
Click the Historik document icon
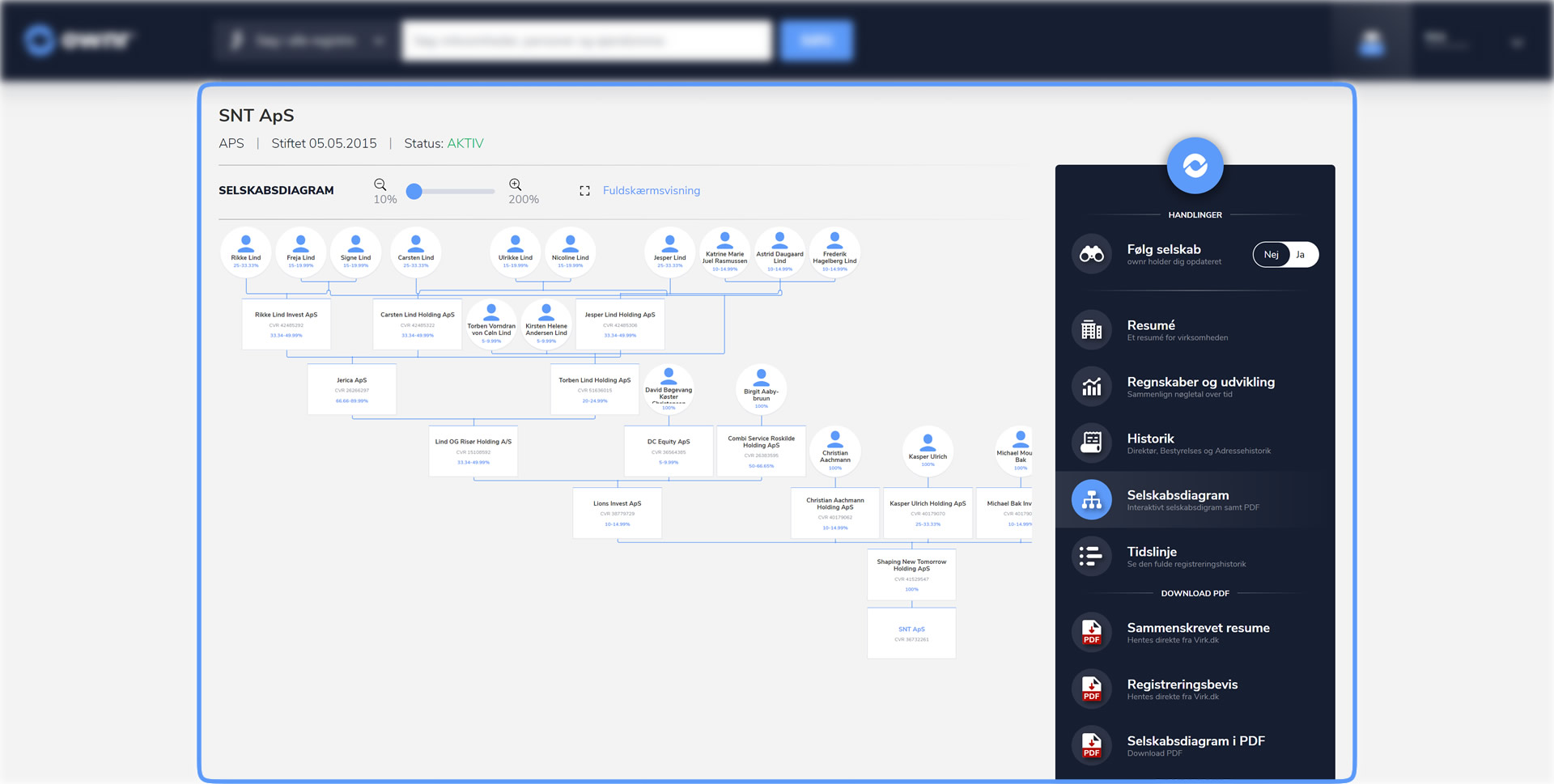tap(1092, 443)
